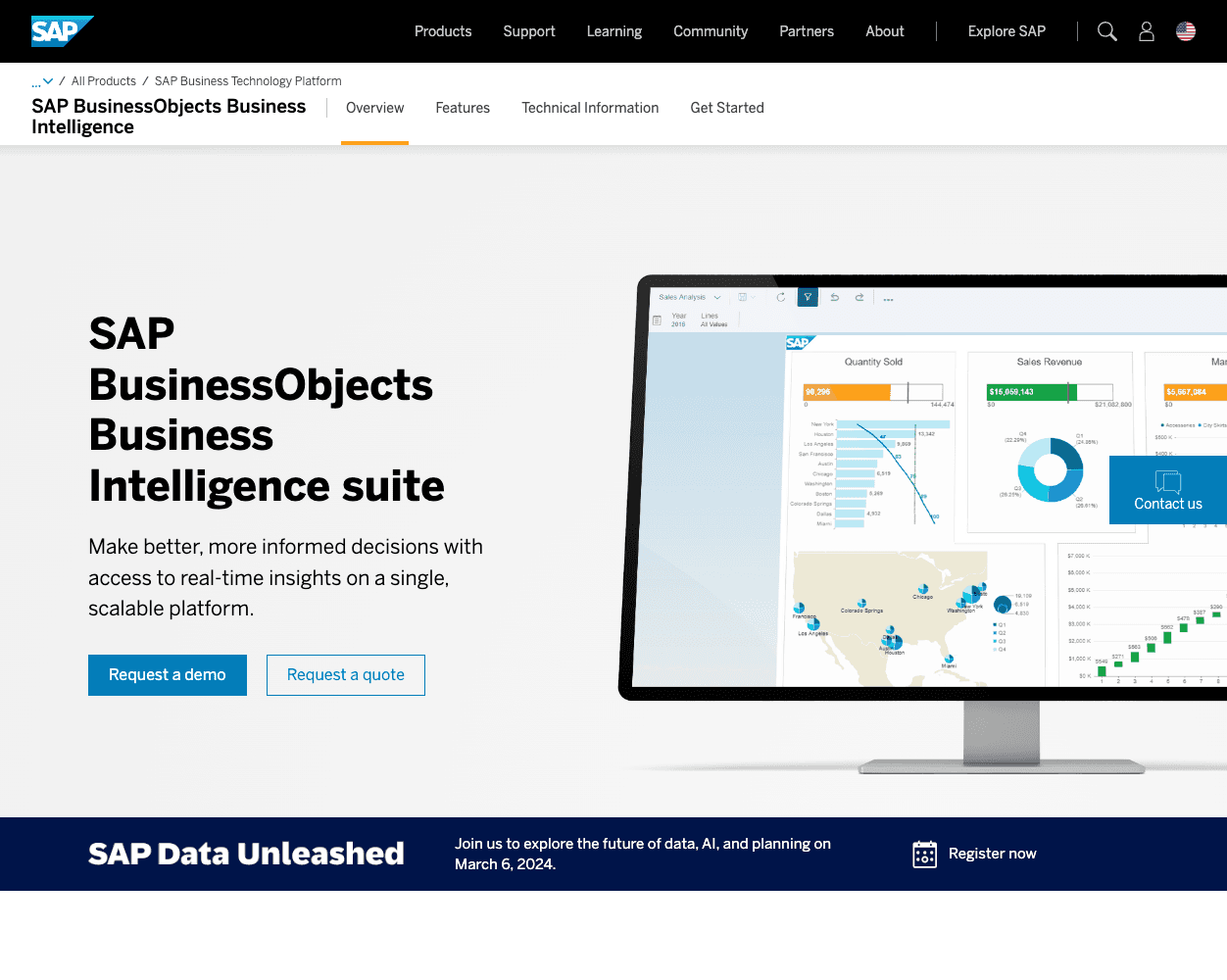The height and width of the screenshot is (980, 1227).
Task: Click the chat bubble icon in Contact us
Action: pyautogui.click(x=1168, y=481)
